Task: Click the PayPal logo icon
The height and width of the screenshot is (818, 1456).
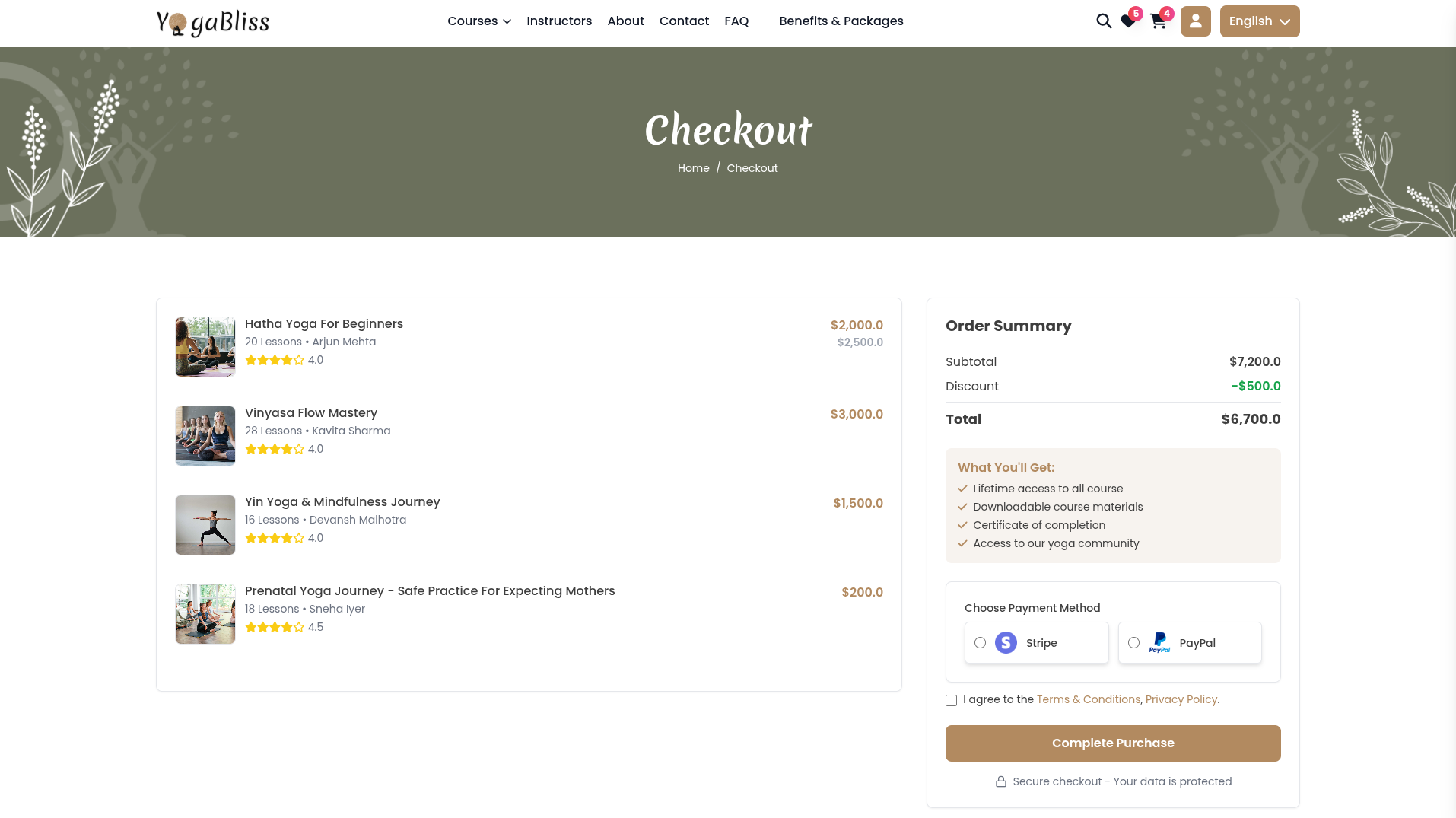Action: pyautogui.click(x=1159, y=643)
